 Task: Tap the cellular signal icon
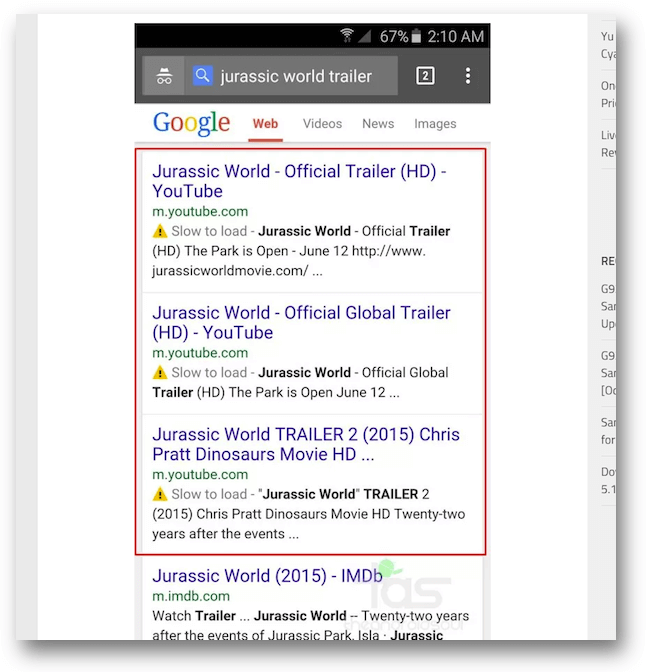364,36
